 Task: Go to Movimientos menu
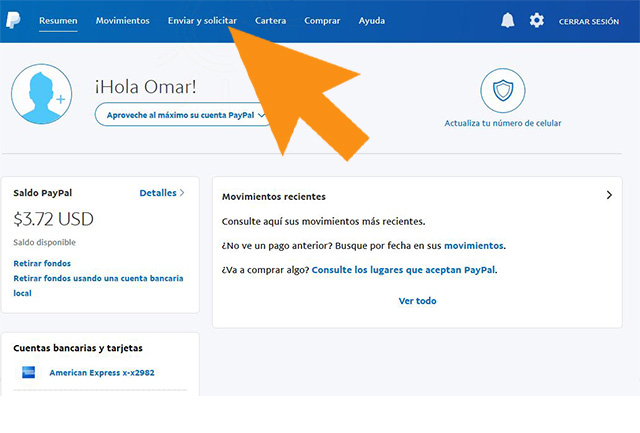122,20
